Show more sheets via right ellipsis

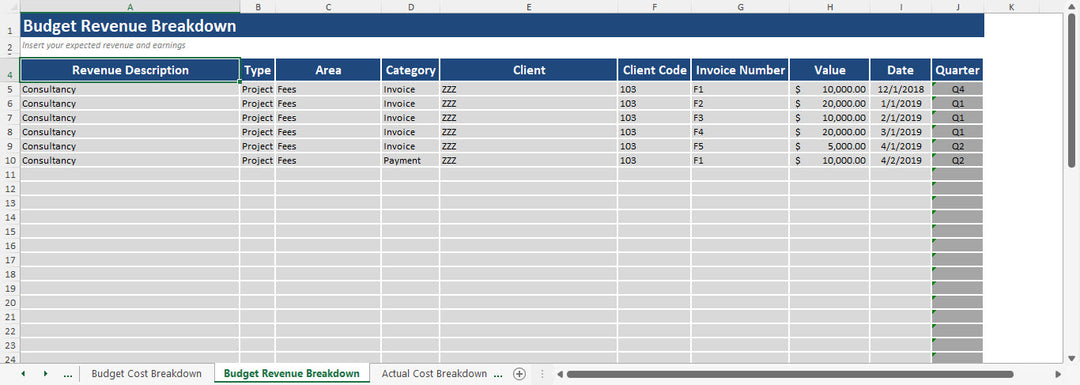(498, 374)
